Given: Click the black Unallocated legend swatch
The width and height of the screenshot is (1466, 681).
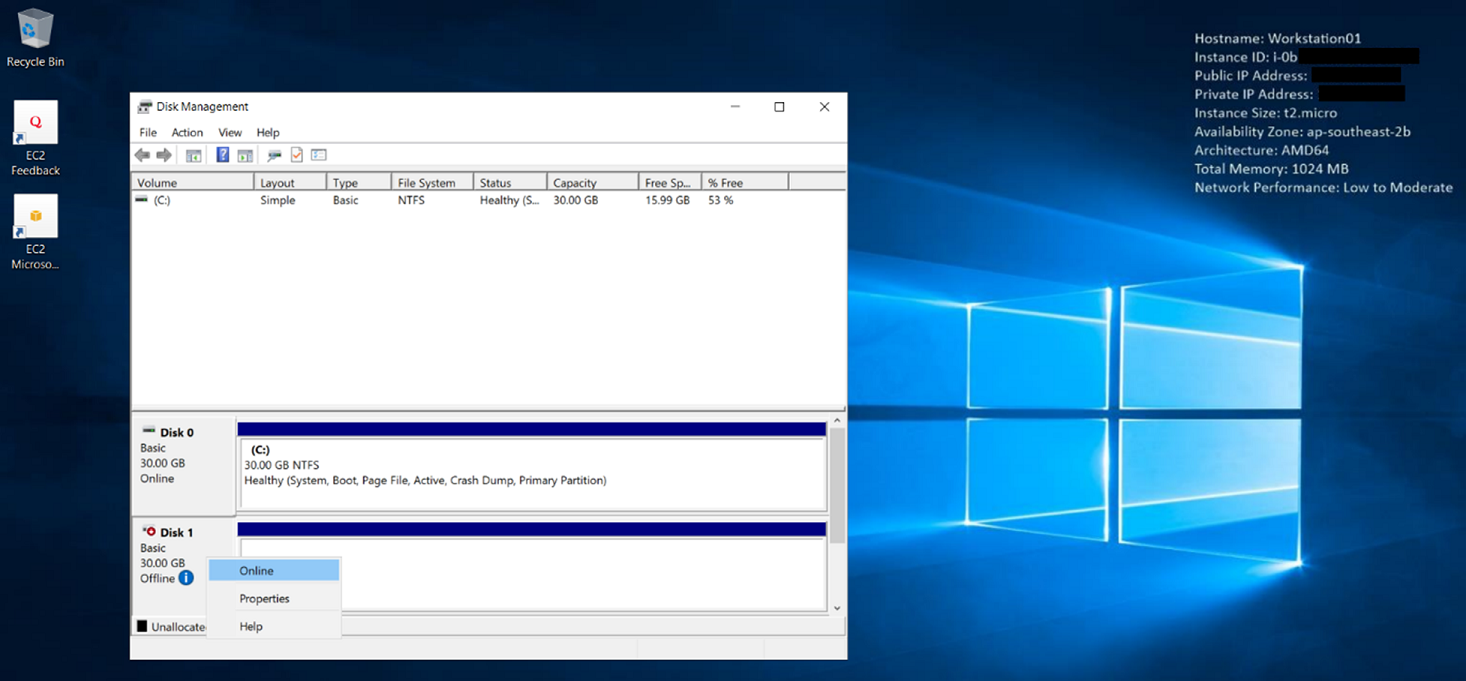Looking at the screenshot, I should pos(142,626).
